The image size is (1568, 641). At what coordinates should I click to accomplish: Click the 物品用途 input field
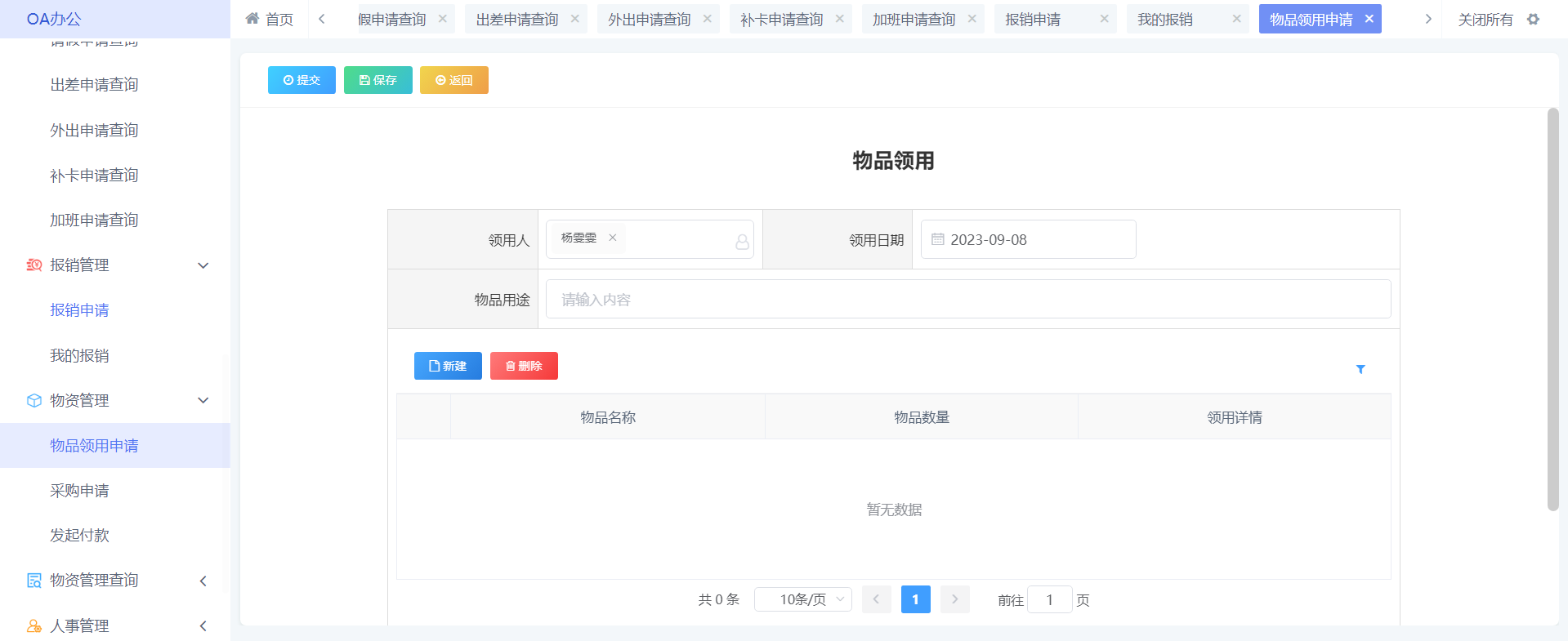967,300
